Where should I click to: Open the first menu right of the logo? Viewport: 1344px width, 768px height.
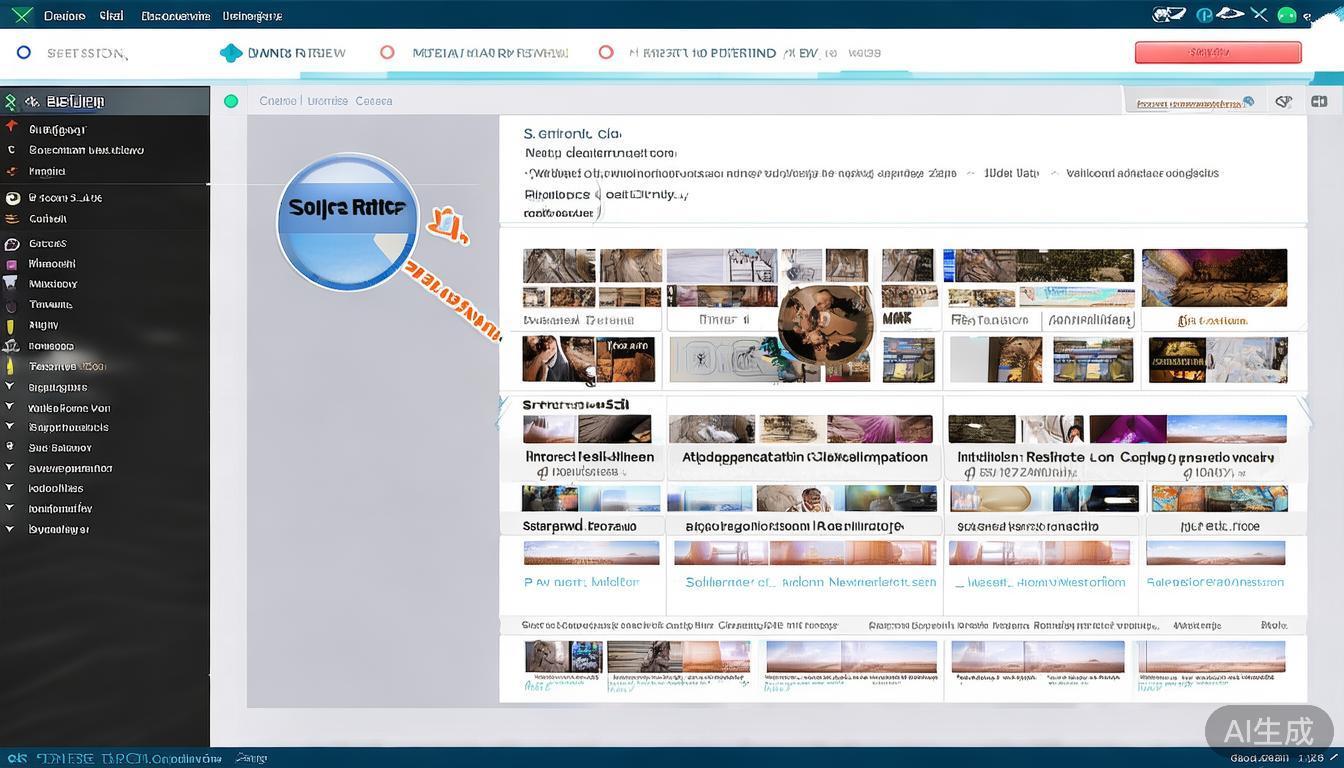(x=64, y=16)
